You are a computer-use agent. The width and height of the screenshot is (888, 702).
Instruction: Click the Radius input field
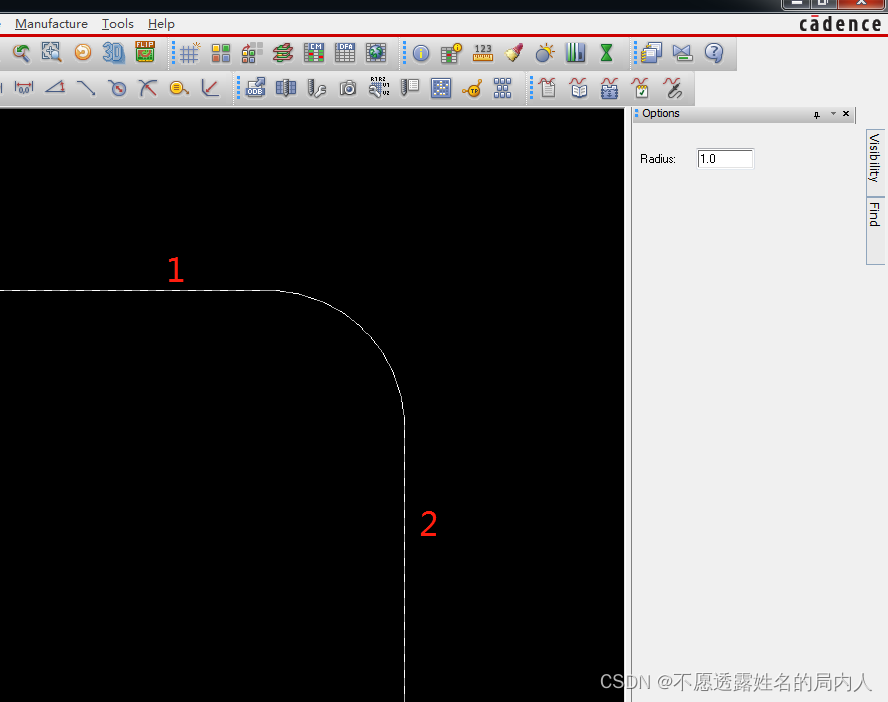click(725, 159)
